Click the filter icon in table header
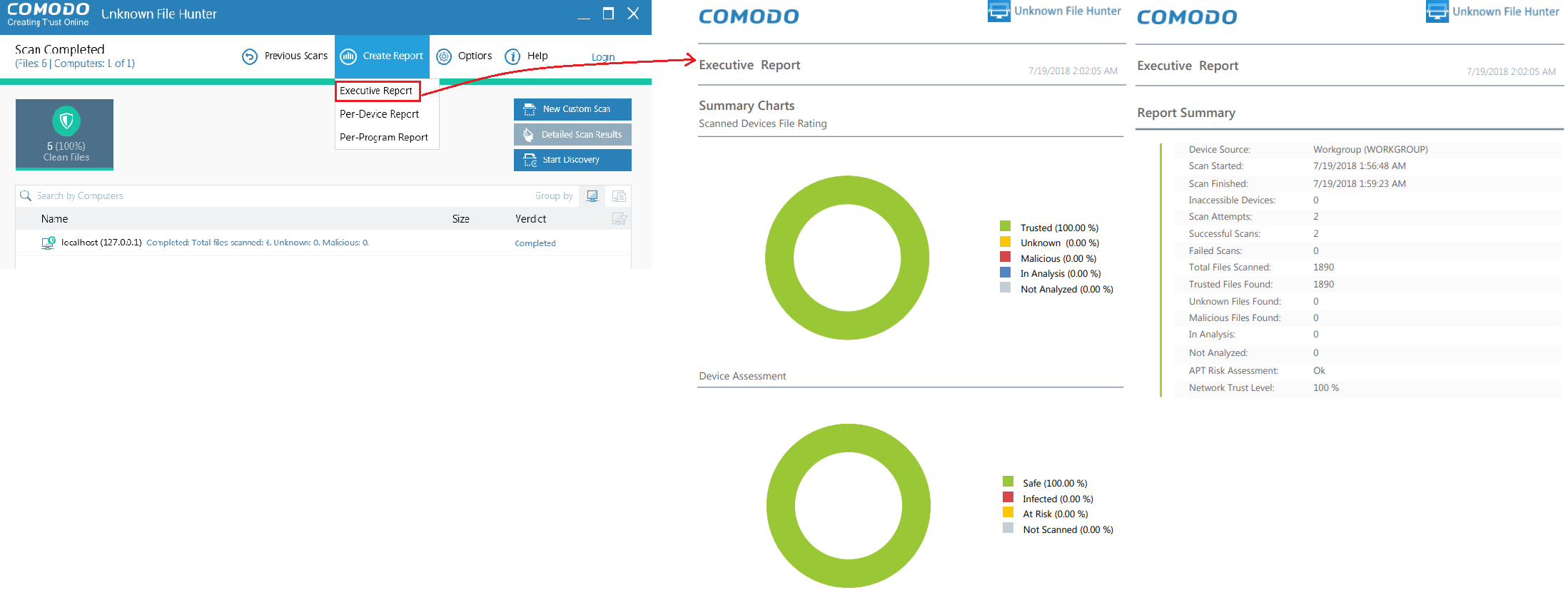 [x=619, y=219]
